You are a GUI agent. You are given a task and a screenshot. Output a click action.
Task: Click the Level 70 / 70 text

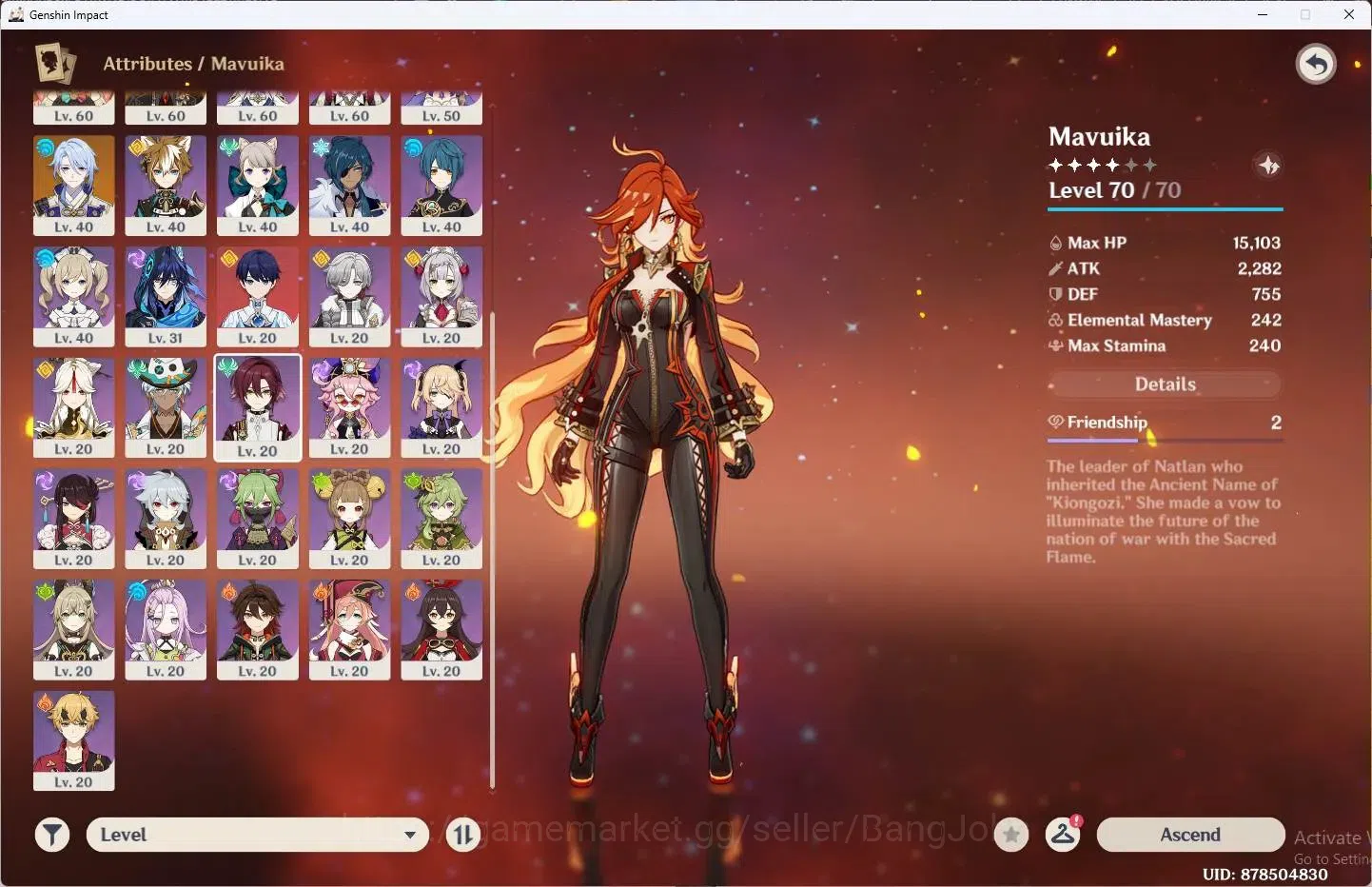pyautogui.click(x=1114, y=190)
